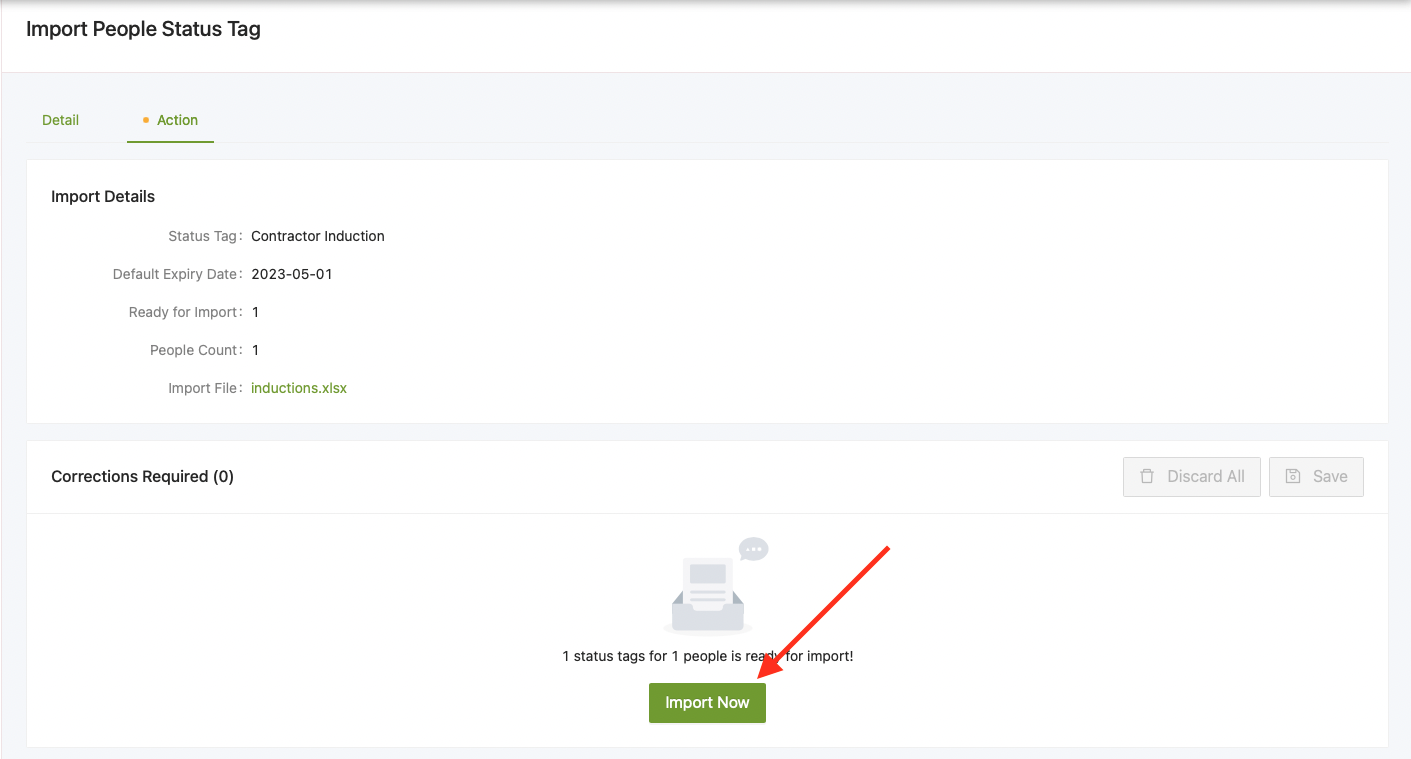Click the 2023-05-01 default expiry date
The height and width of the screenshot is (759, 1411).
tap(291, 274)
